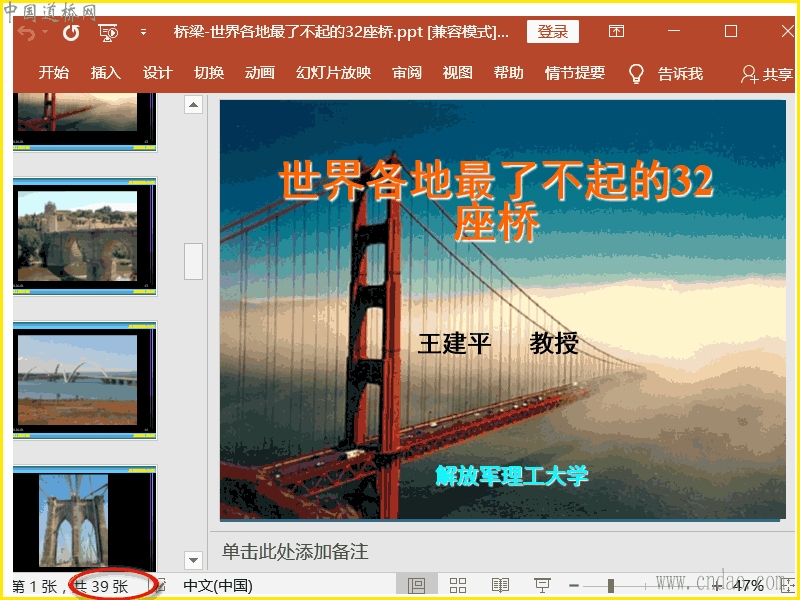Click the Redo/Repeat icon in quick access toolbar

(x=70, y=32)
